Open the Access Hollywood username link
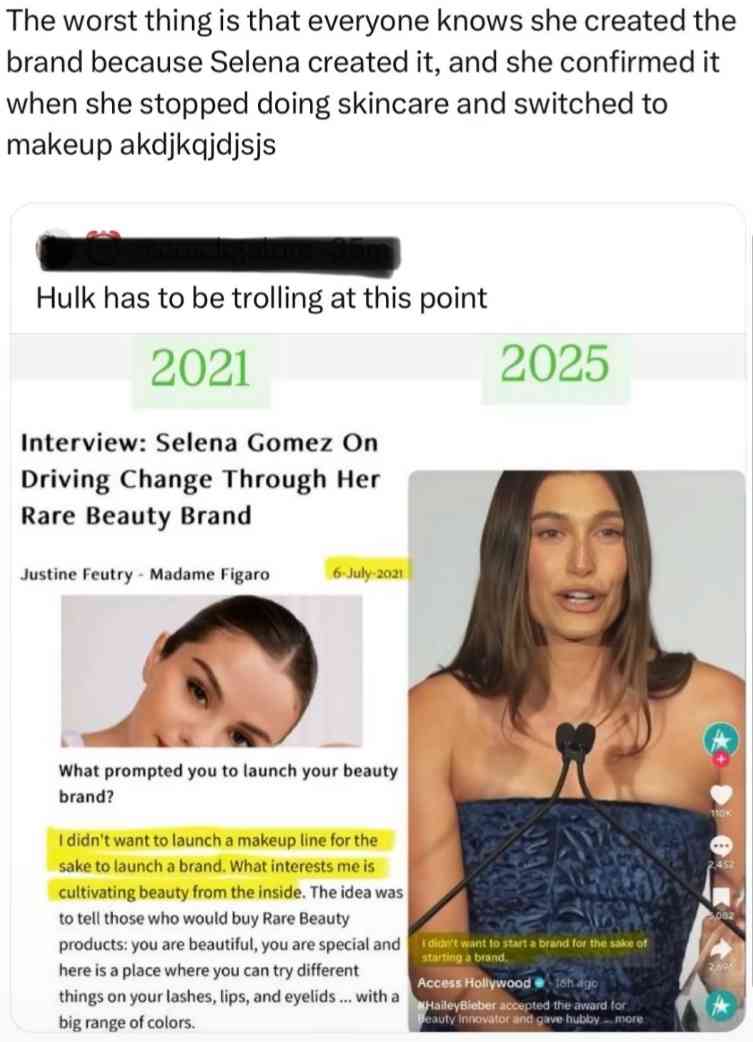Screen dimensions: 753x1042 (x=474, y=982)
